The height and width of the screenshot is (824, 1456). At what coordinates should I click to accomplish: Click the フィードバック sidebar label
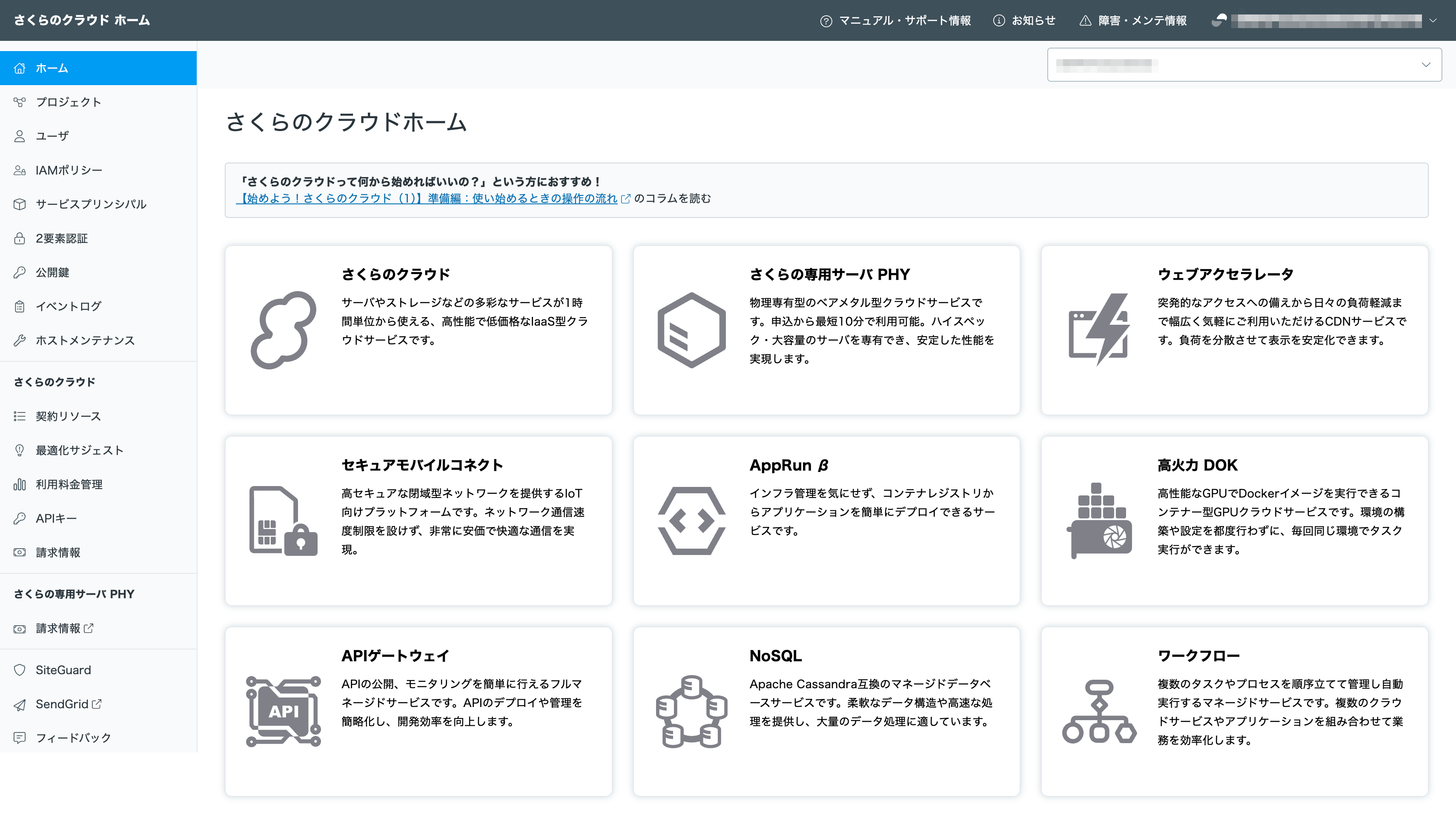(x=73, y=738)
